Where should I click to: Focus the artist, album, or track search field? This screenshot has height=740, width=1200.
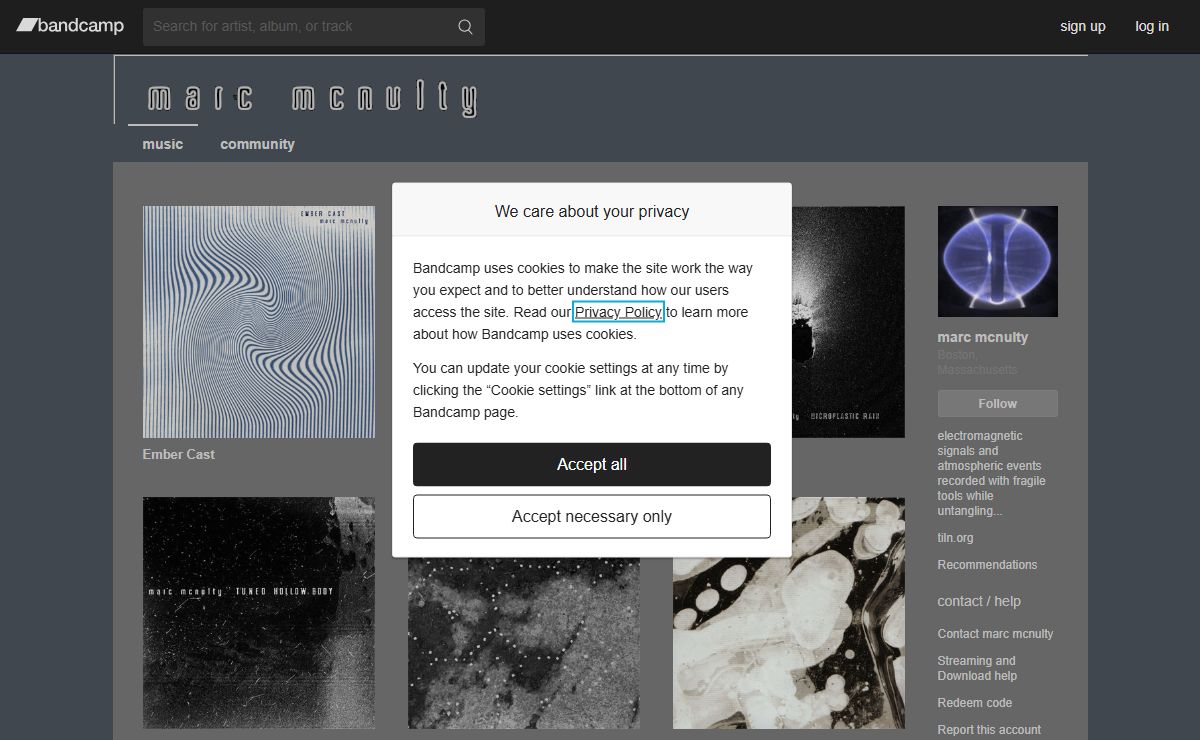coord(314,27)
